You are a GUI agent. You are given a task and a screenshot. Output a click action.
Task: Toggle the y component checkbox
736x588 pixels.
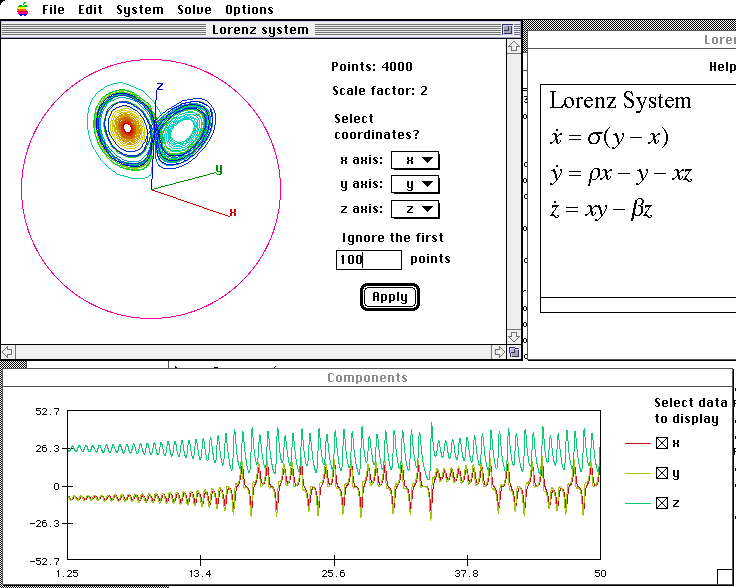pyautogui.click(x=661, y=473)
